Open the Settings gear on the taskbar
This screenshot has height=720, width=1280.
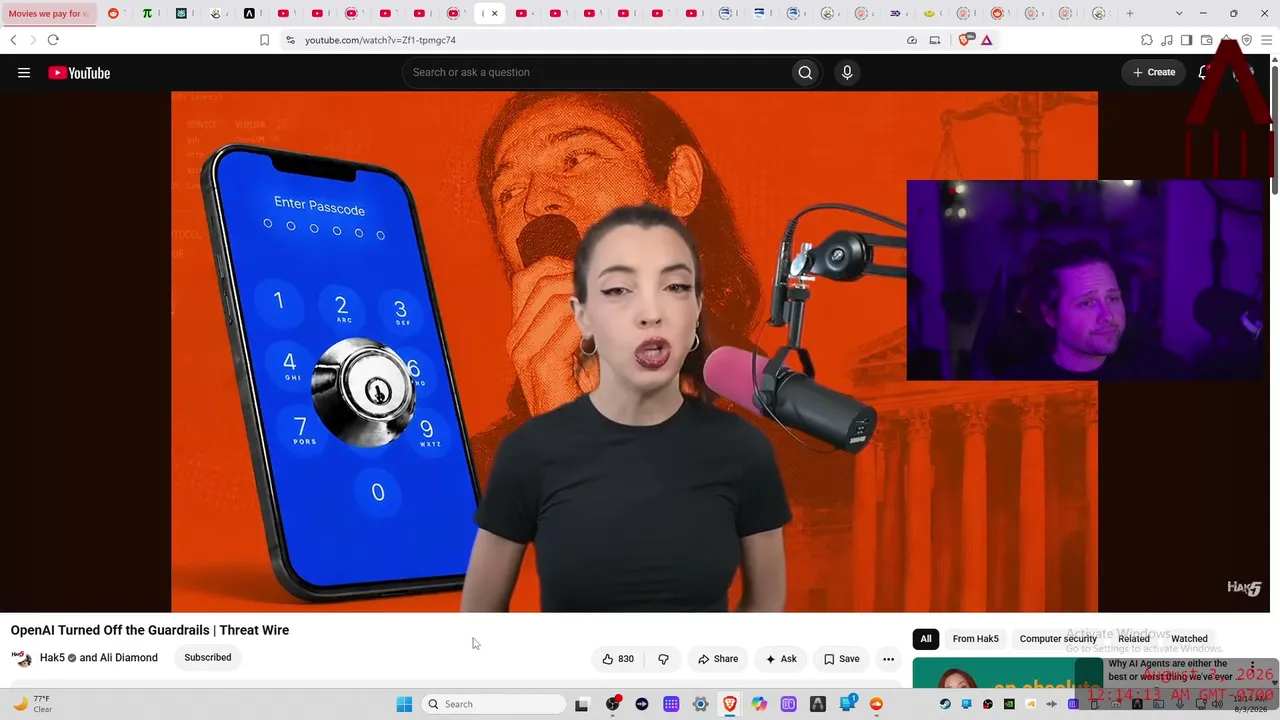pos(700,704)
